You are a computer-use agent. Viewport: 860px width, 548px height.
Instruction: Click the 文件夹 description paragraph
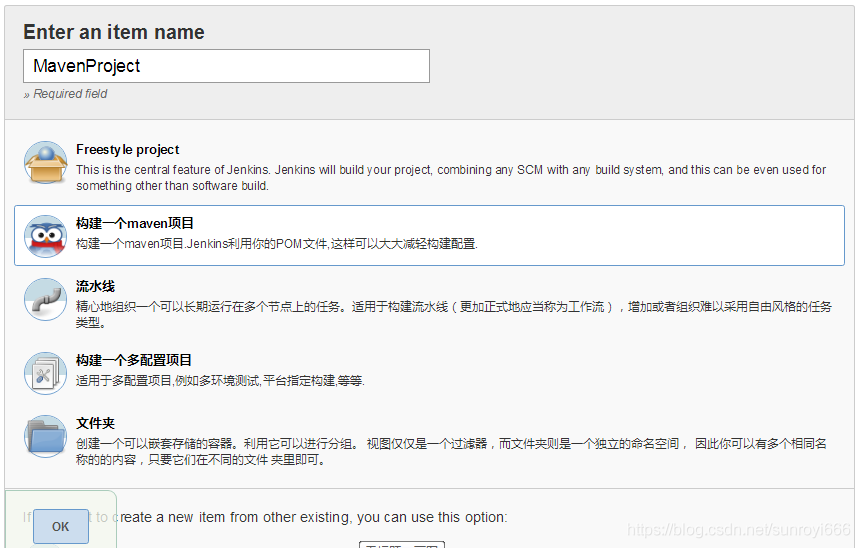tap(451, 451)
